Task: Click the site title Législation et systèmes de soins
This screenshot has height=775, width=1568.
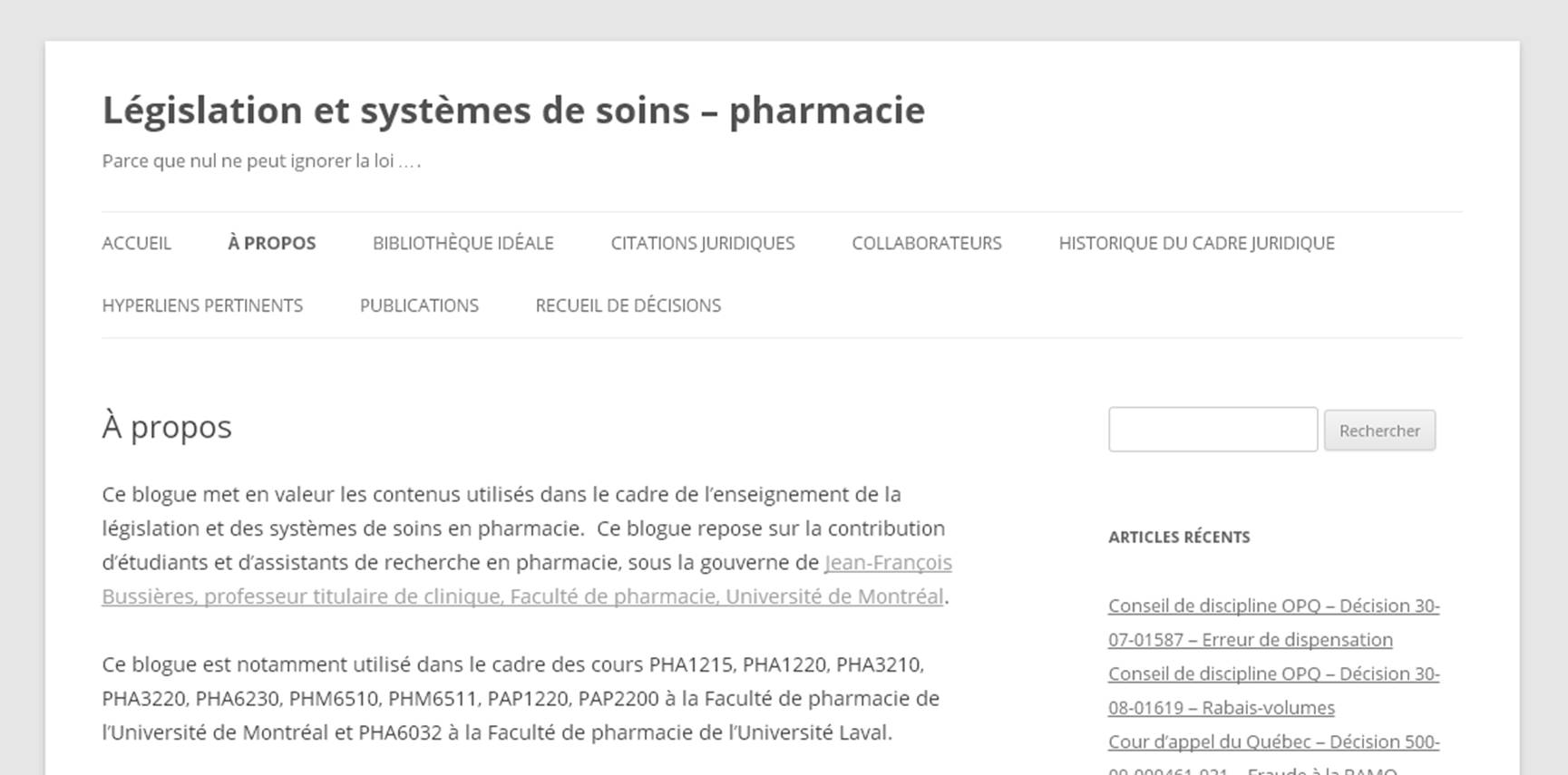Action: [x=512, y=111]
